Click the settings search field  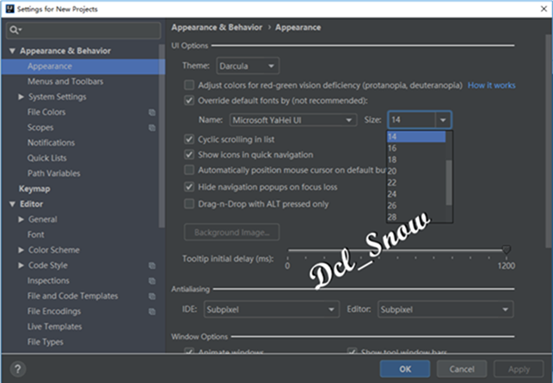(x=84, y=30)
